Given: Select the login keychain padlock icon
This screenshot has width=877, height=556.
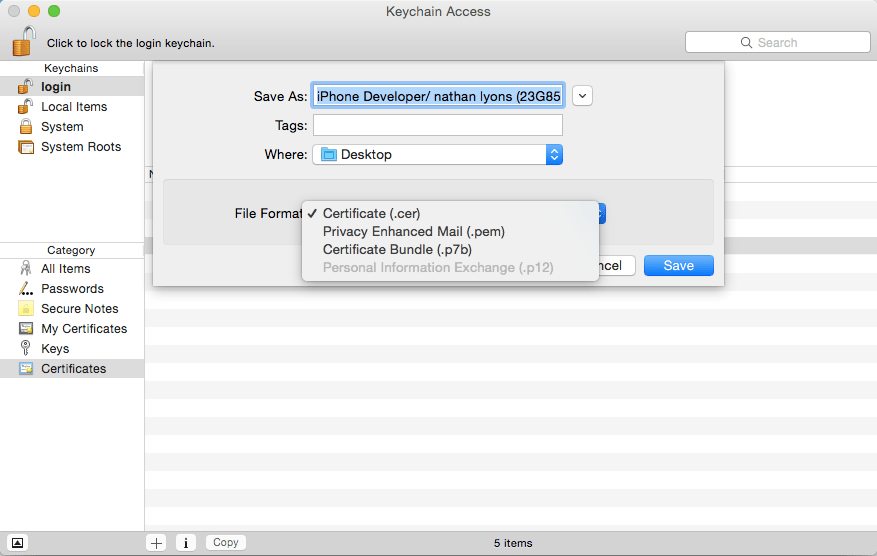Looking at the screenshot, I should coord(25,86).
